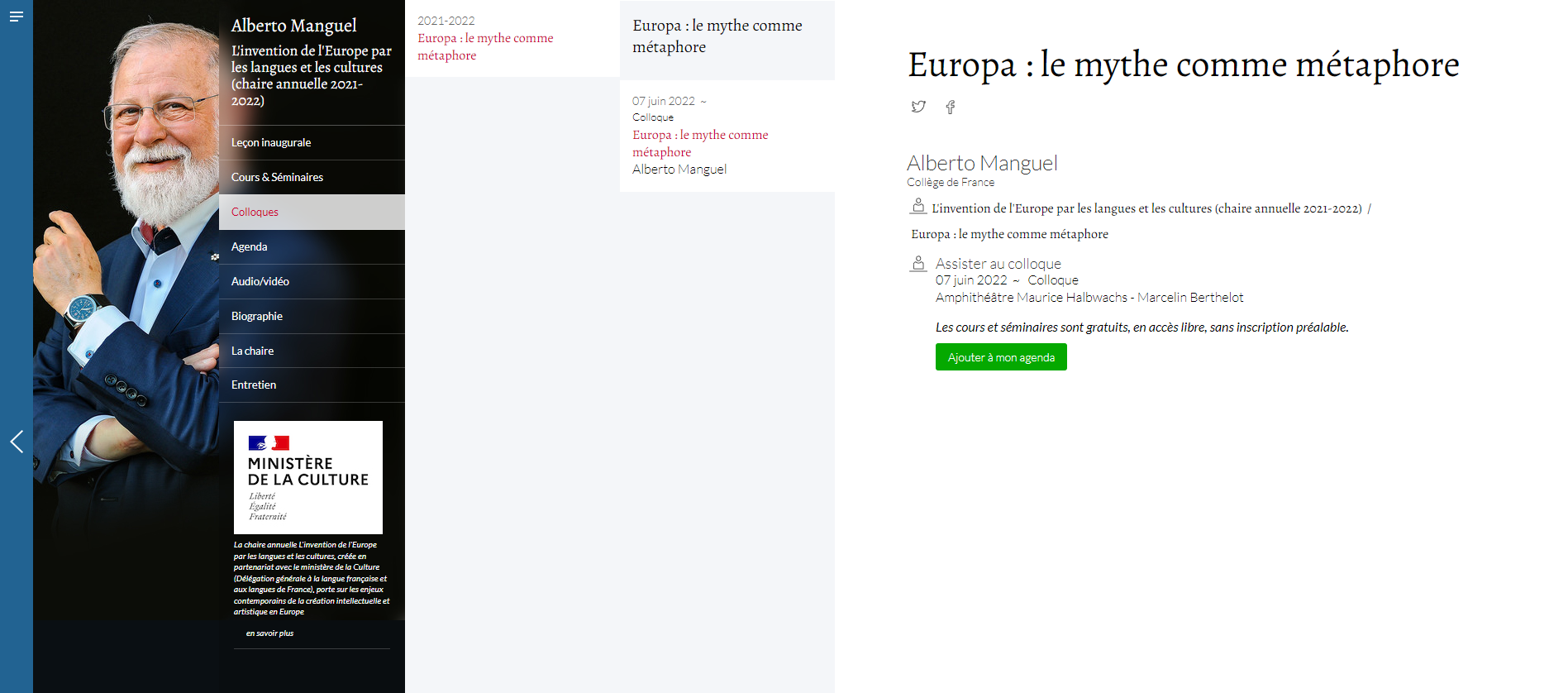Click Alberto Manguel name in colloque list entry

(679, 170)
